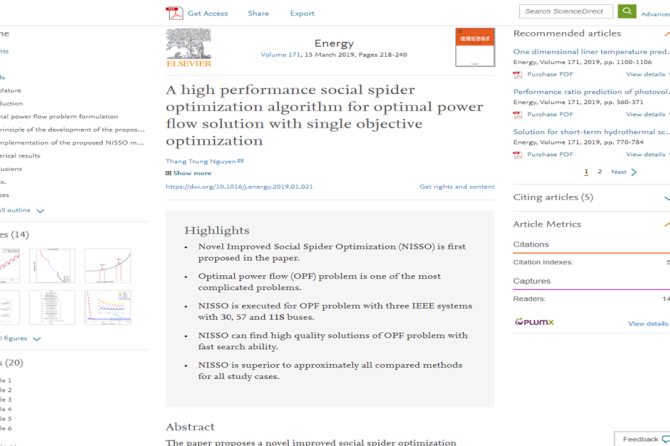Open the third figure thumbnail in sidebar

(x=107, y=265)
